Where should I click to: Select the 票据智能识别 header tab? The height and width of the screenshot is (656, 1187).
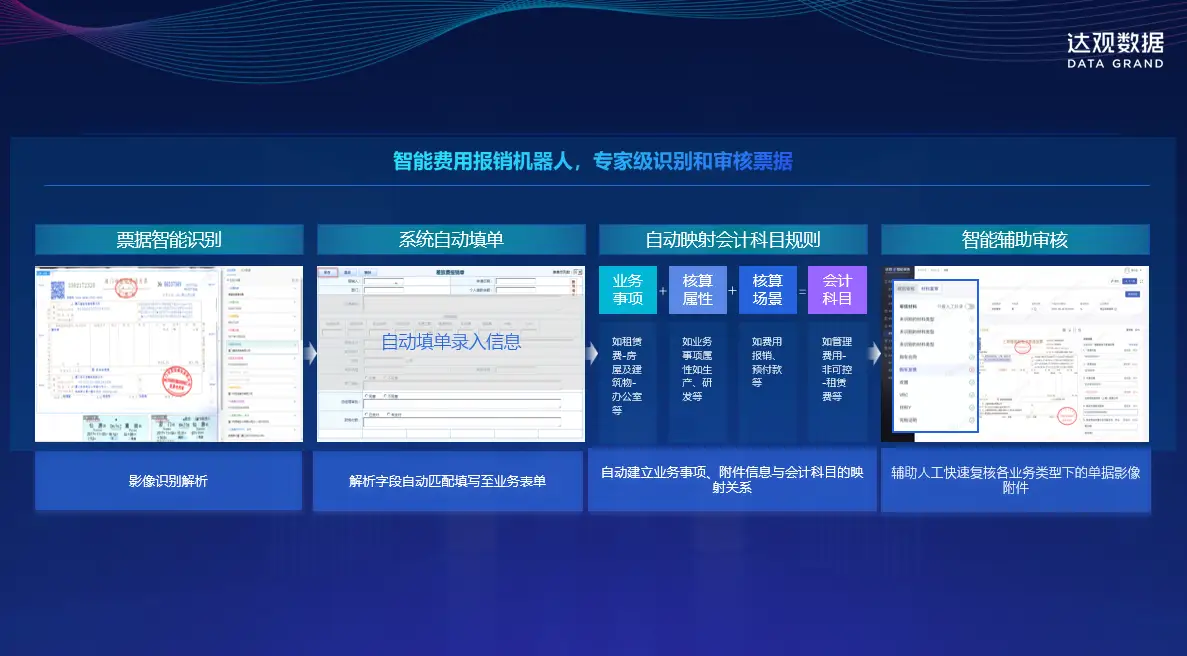click(x=169, y=239)
